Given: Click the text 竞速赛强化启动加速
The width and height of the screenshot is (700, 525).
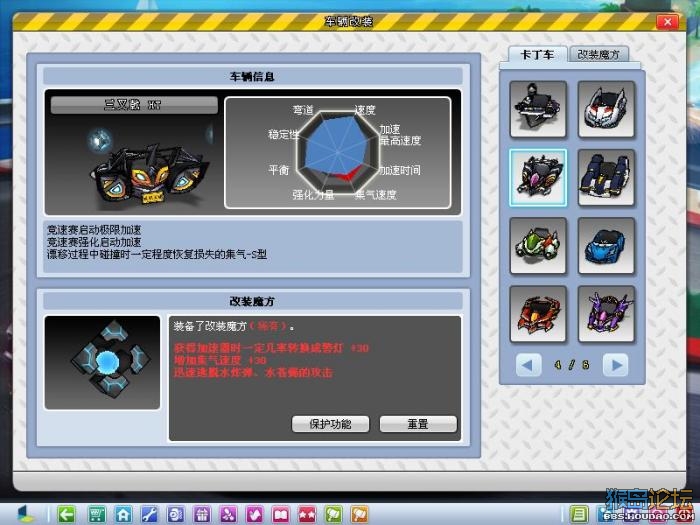Looking at the screenshot, I should [94, 242].
